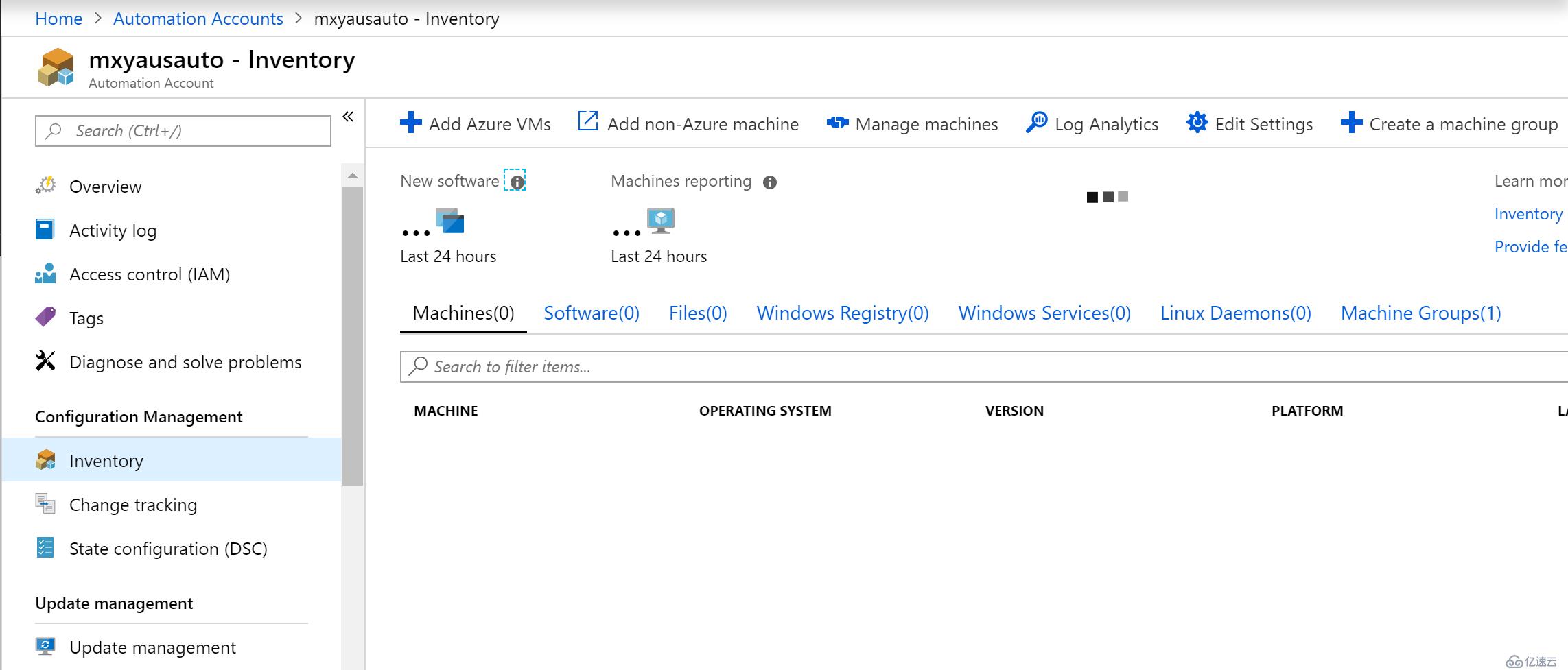
Task: Click the OPERATING SYSTEM column header
Action: click(765, 411)
